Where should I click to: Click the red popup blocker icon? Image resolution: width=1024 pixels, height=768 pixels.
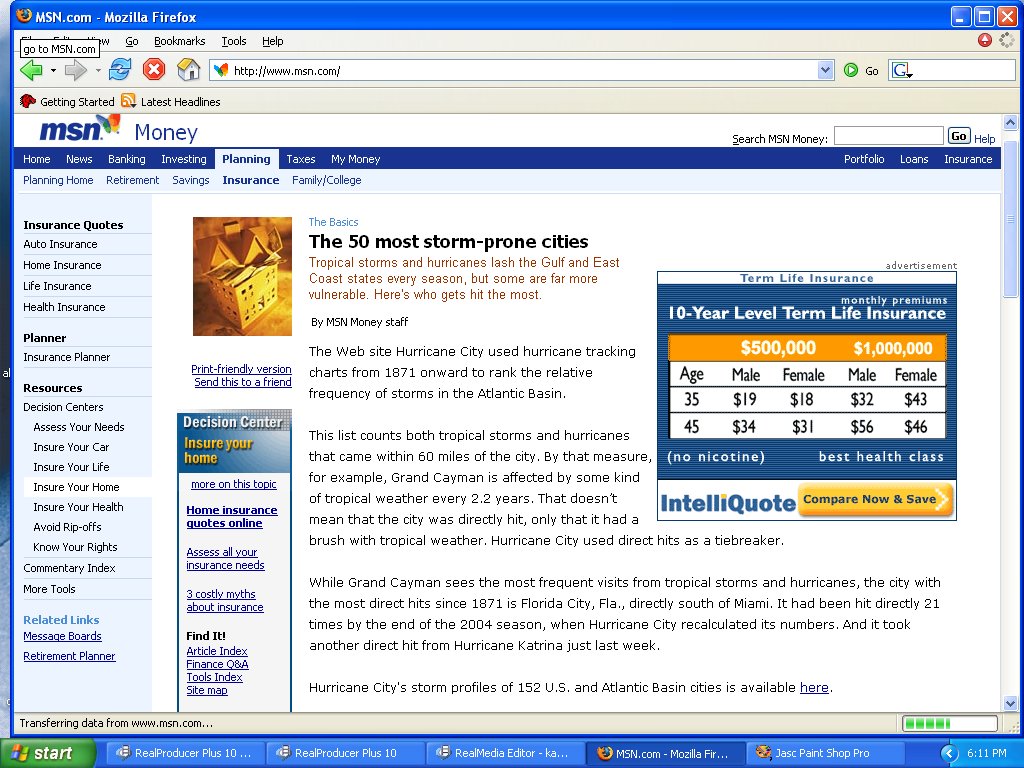tap(985, 40)
